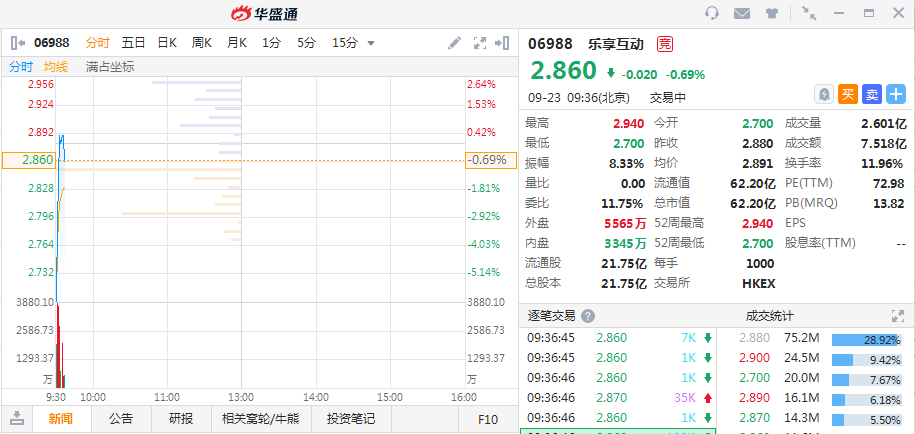Click the orange 买 buy button

(848, 94)
